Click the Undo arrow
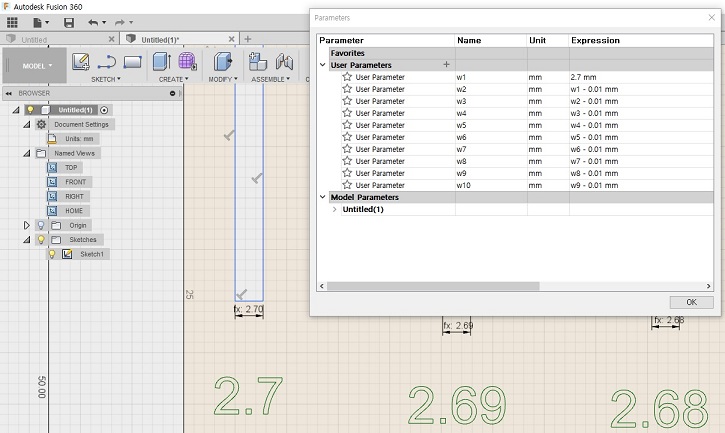Viewport: 725px width, 433px height. pos(93,22)
